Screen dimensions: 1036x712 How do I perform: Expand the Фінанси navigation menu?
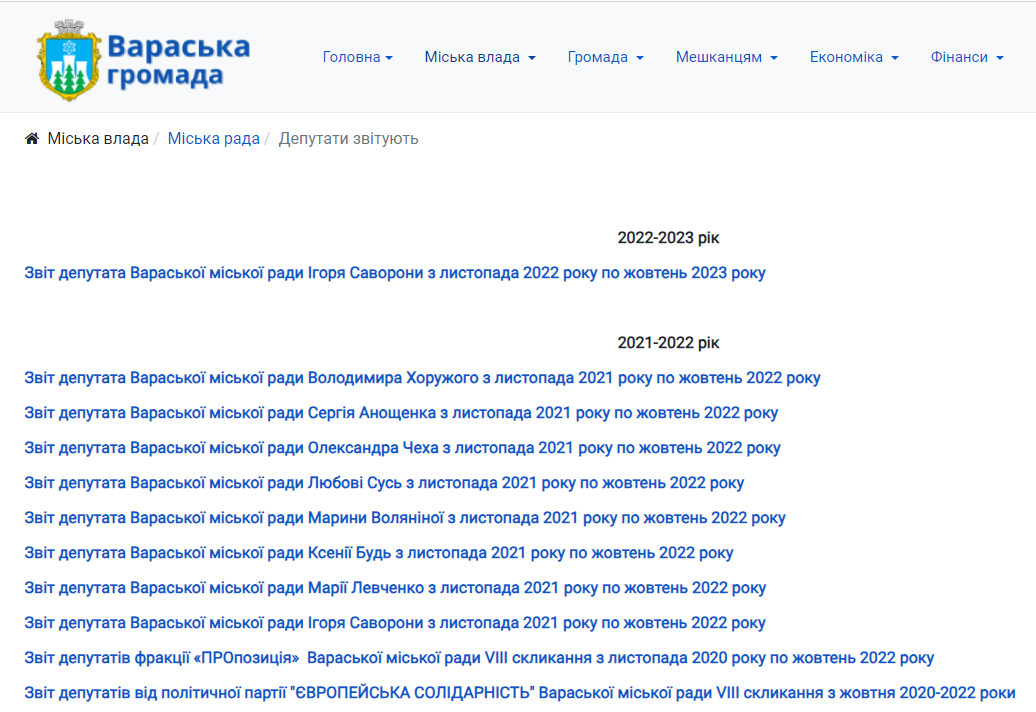click(967, 57)
